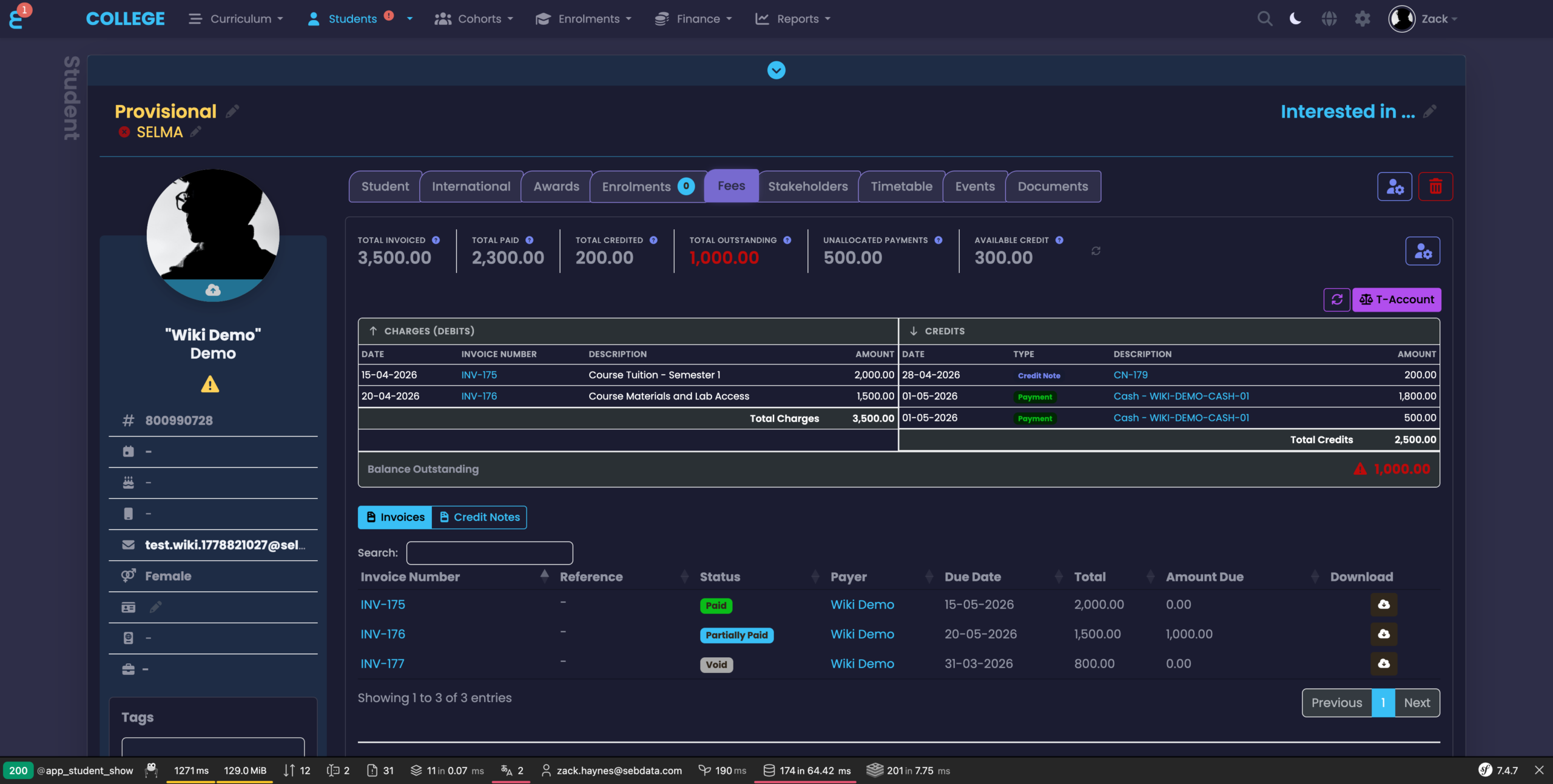Open the search magnifier icon
This screenshot has height=784, width=1553.
click(x=1264, y=19)
